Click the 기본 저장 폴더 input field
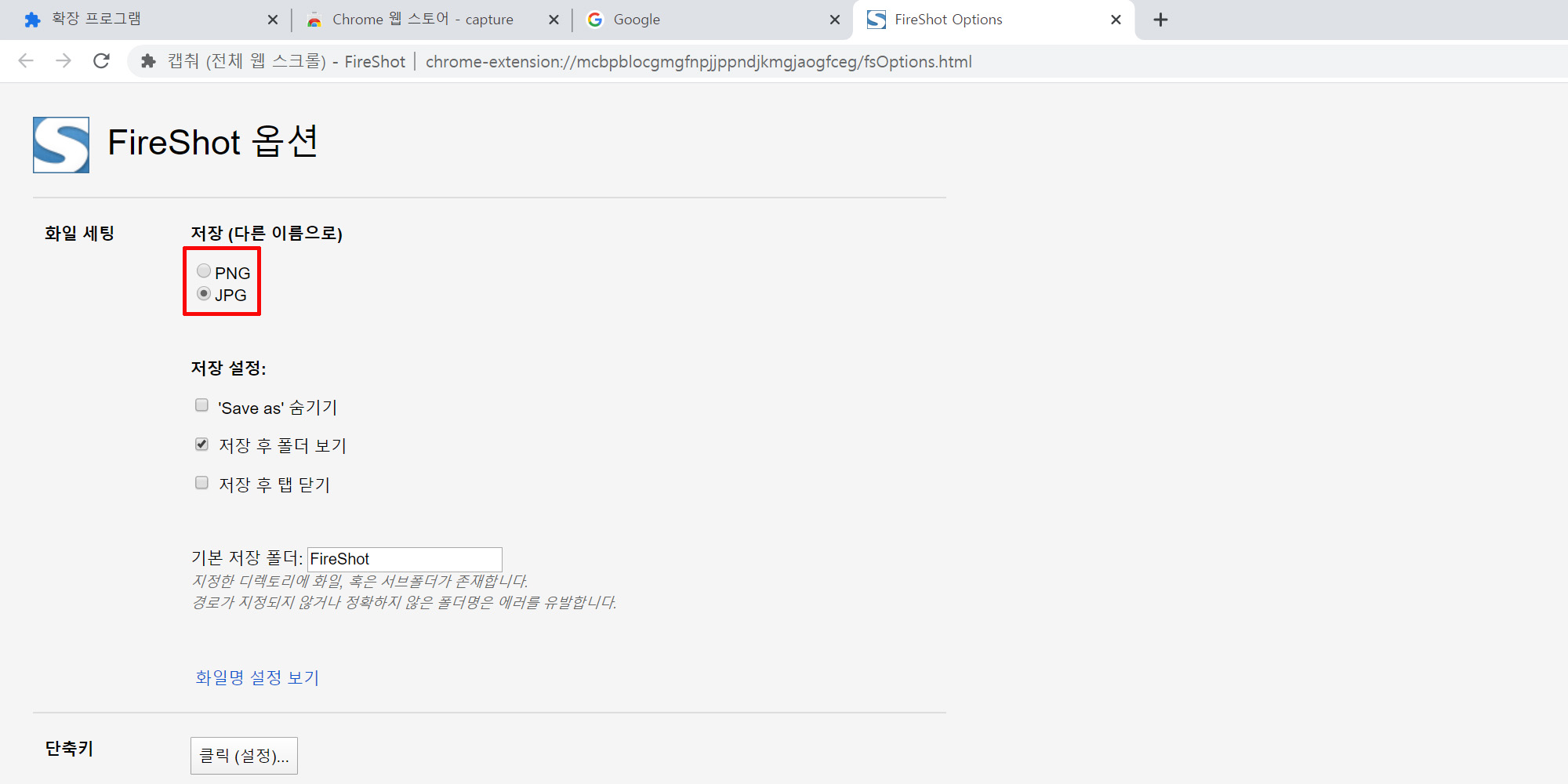Image resolution: width=1568 pixels, height=784 pixels. 405,559
